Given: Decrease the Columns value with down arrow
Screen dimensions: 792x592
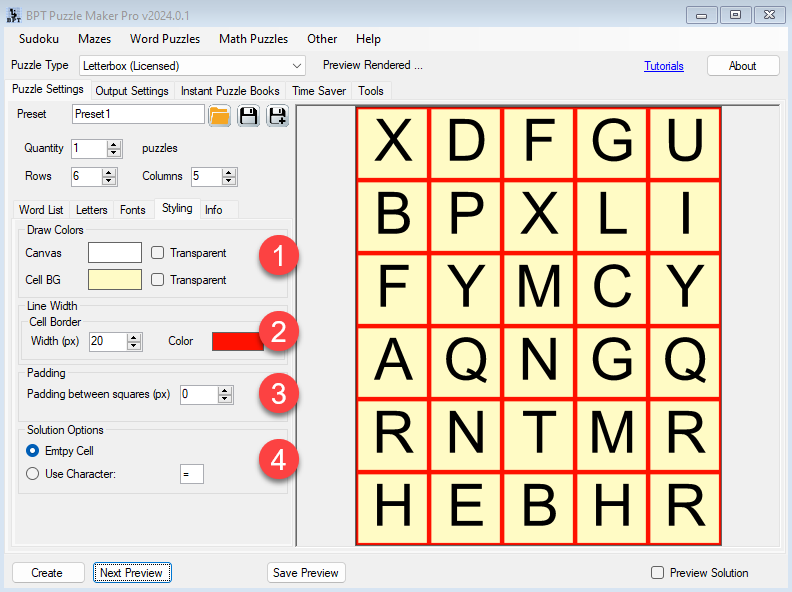Looking at the screenshot, I should [230, 181].
